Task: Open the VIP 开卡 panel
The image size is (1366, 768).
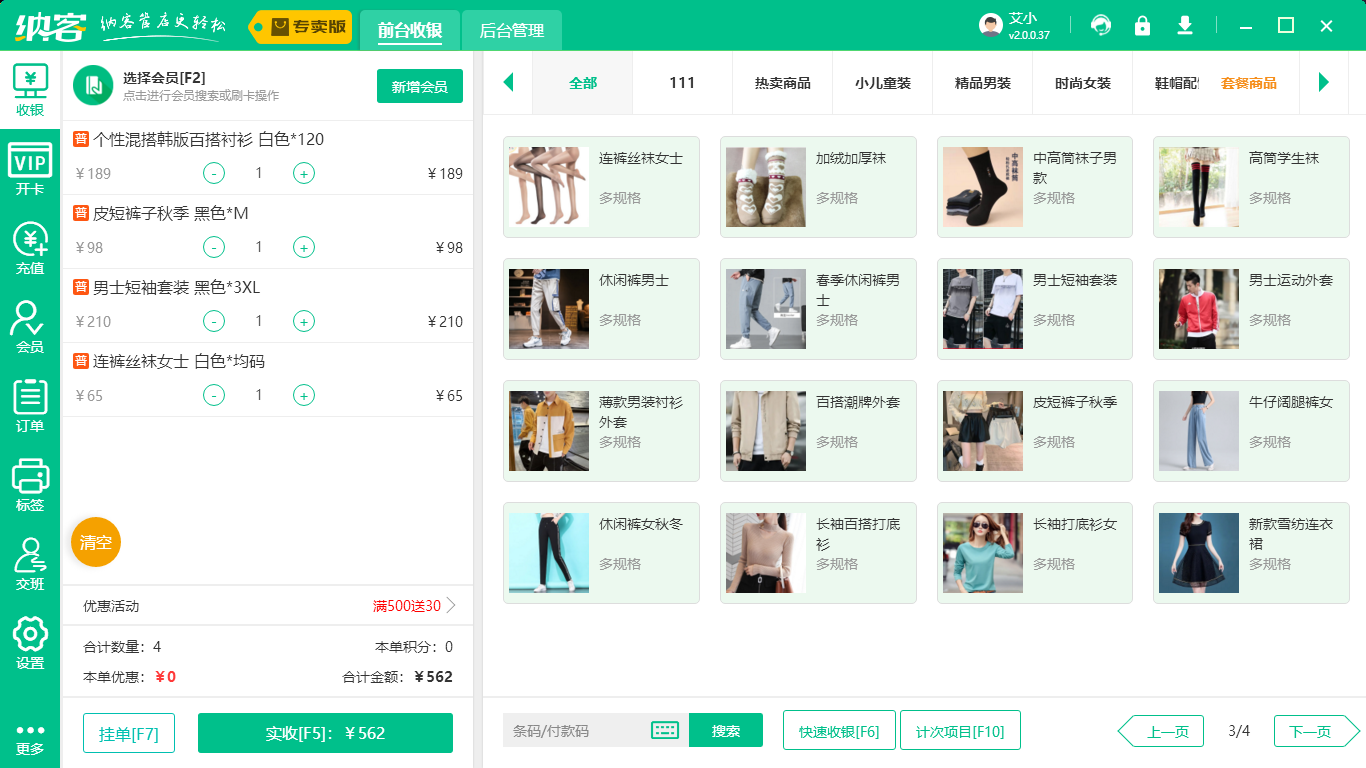Action: point(30,165)
